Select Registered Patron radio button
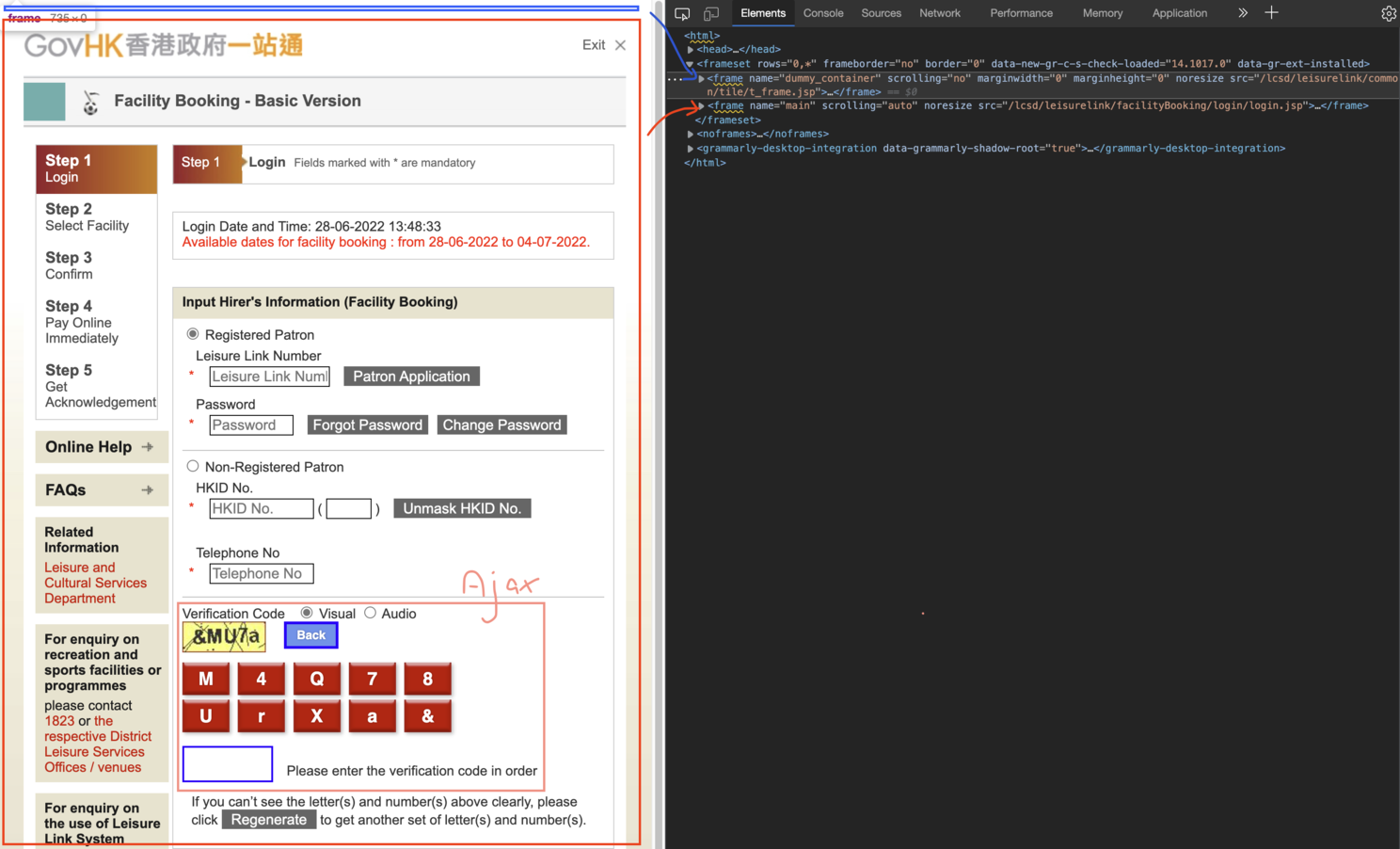Viewport: 1400px width, 849px height. (193, 334)
